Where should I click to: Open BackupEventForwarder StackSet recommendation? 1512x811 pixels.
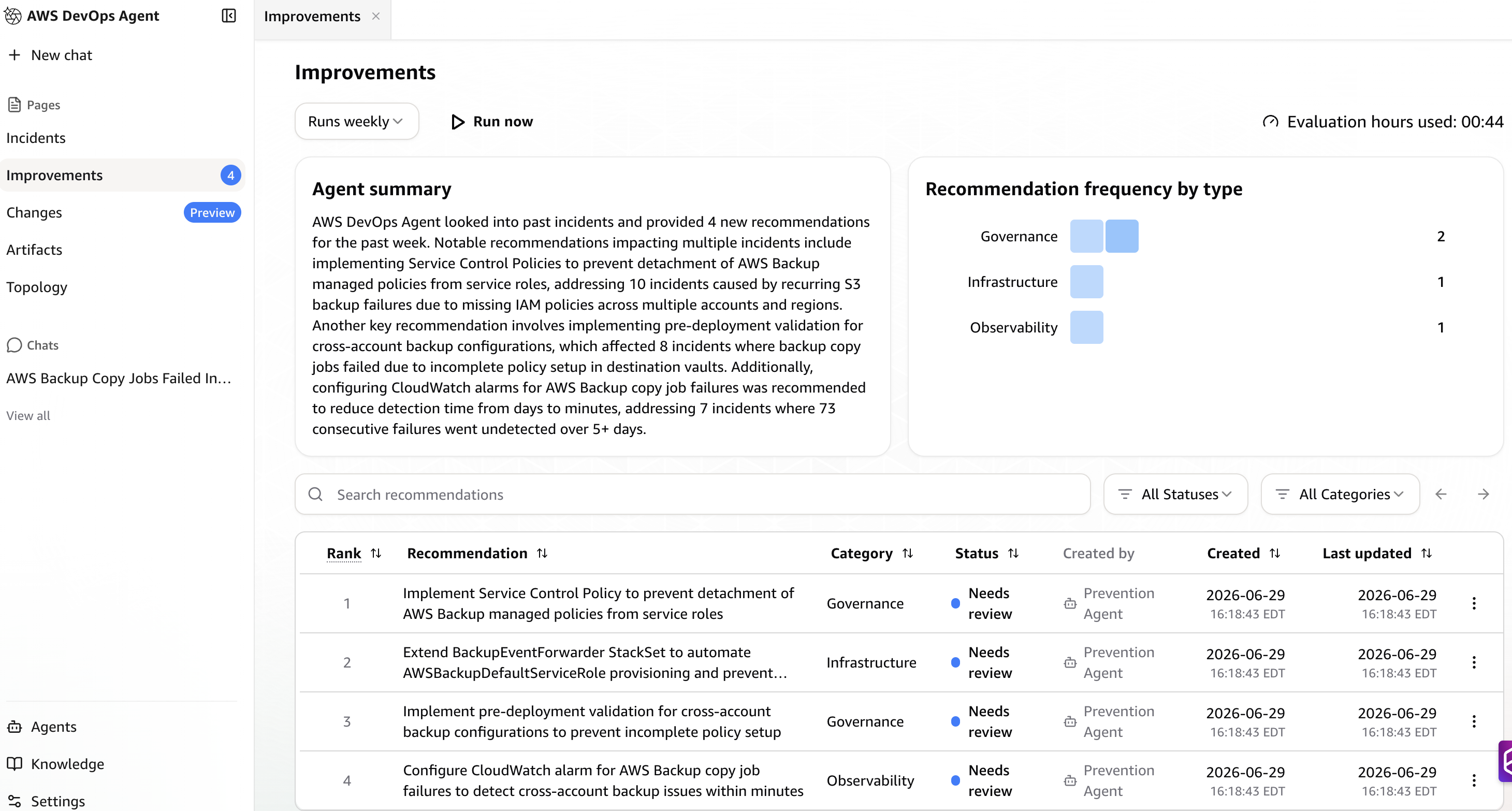pyautogui.click(x=594, y=662)
